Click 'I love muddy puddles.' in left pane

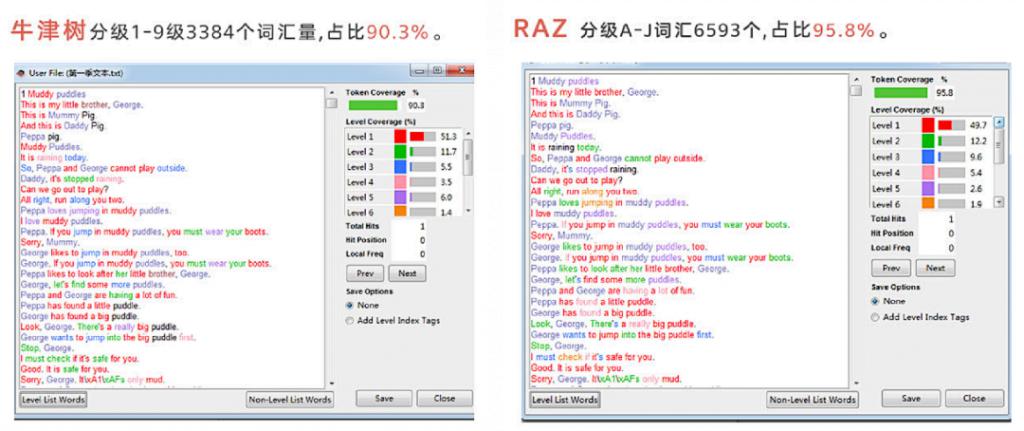(x=61, y=221)
